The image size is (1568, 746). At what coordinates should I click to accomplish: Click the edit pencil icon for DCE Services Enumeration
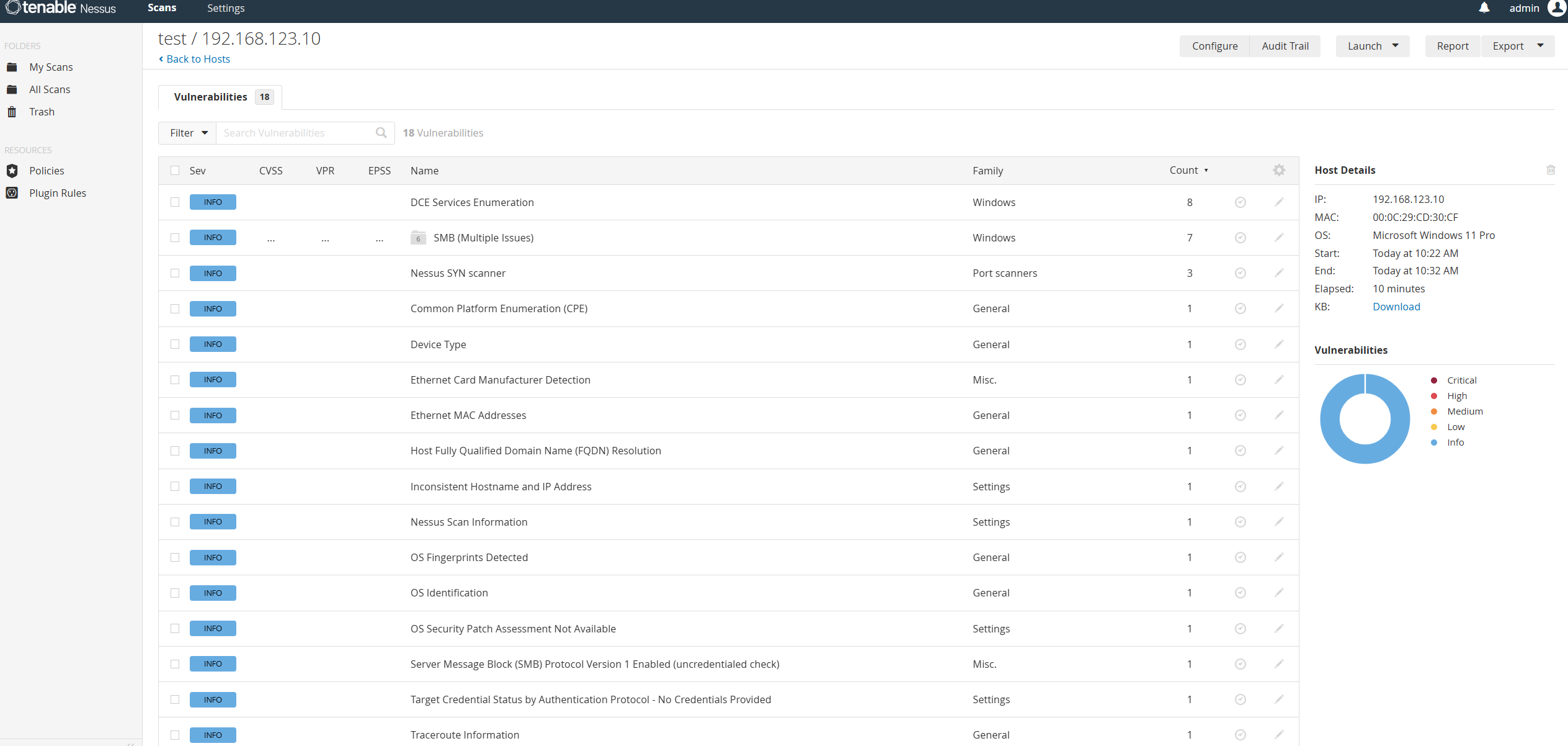1279,202
